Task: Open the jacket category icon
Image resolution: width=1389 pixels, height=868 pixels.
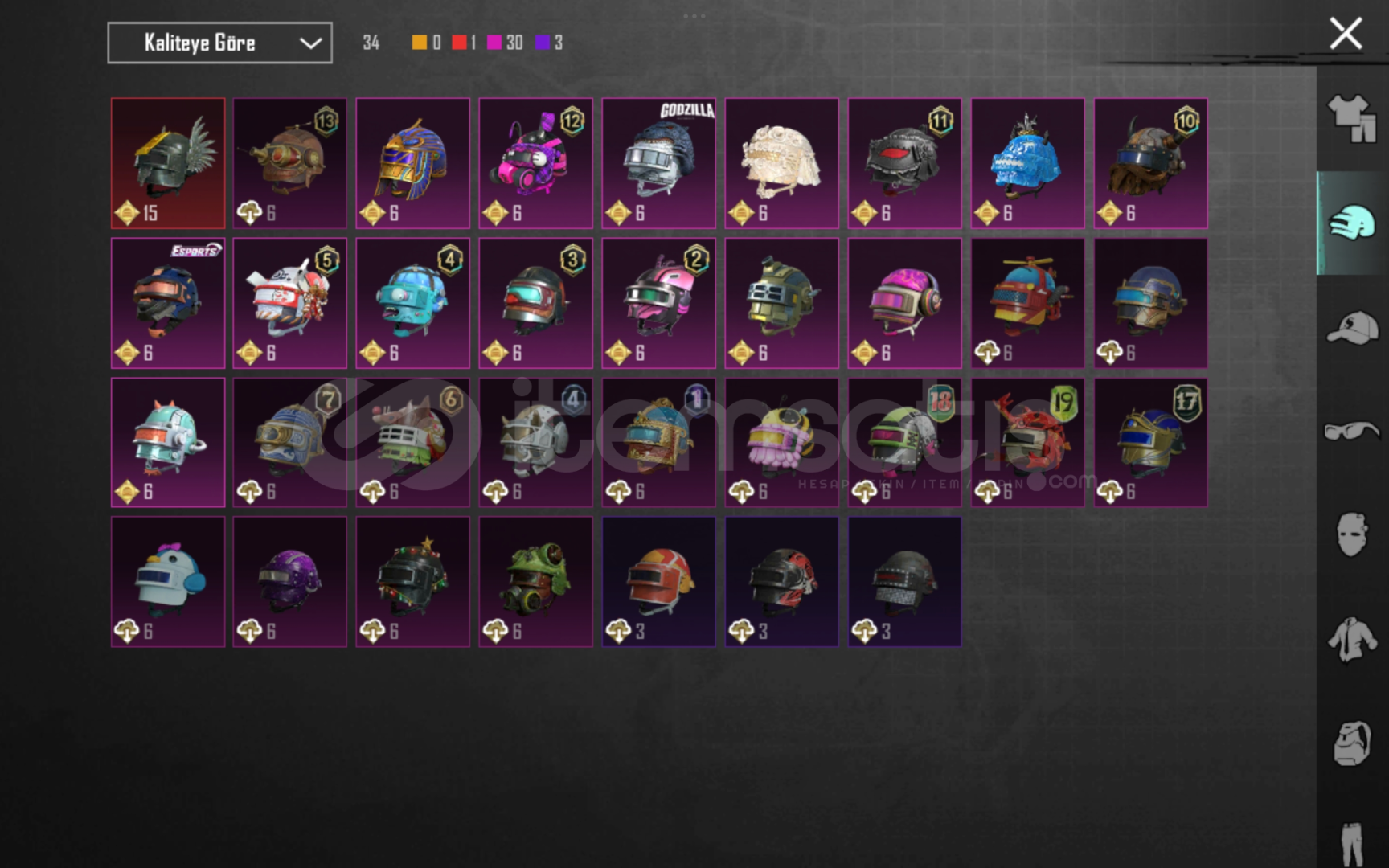Action: 1352,640
